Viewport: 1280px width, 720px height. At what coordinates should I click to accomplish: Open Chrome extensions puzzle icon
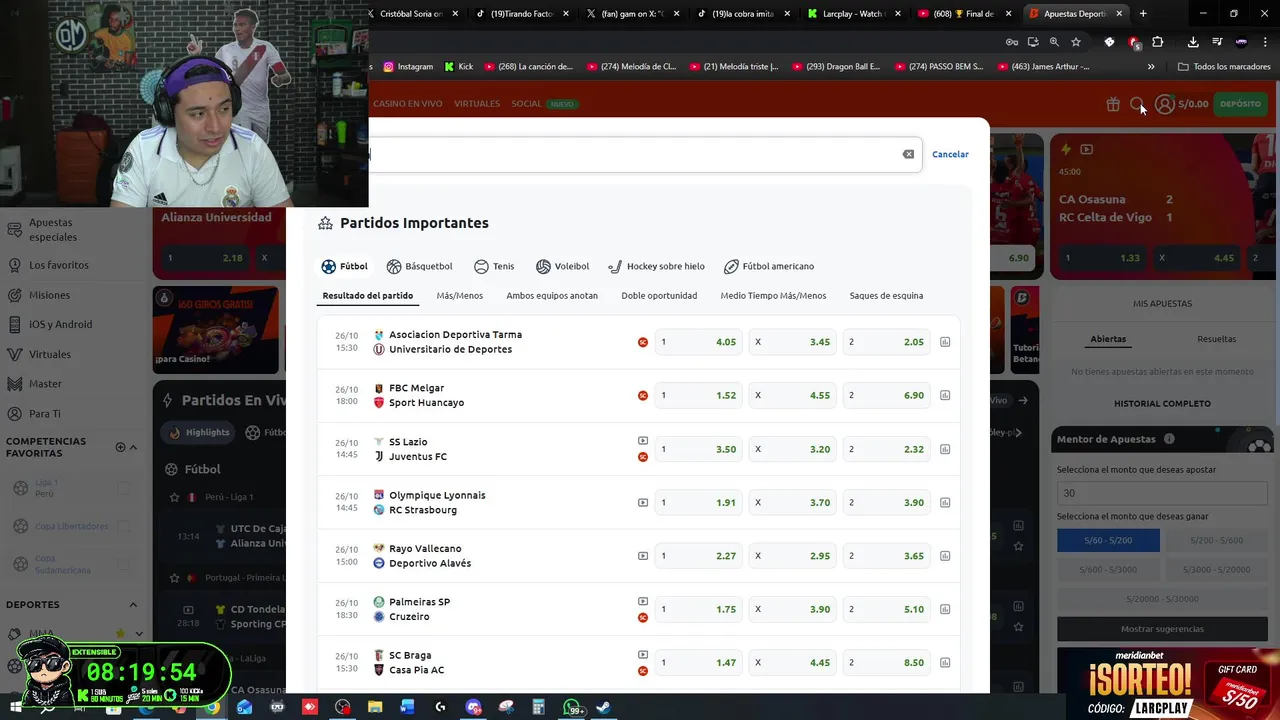point(1158,42)
